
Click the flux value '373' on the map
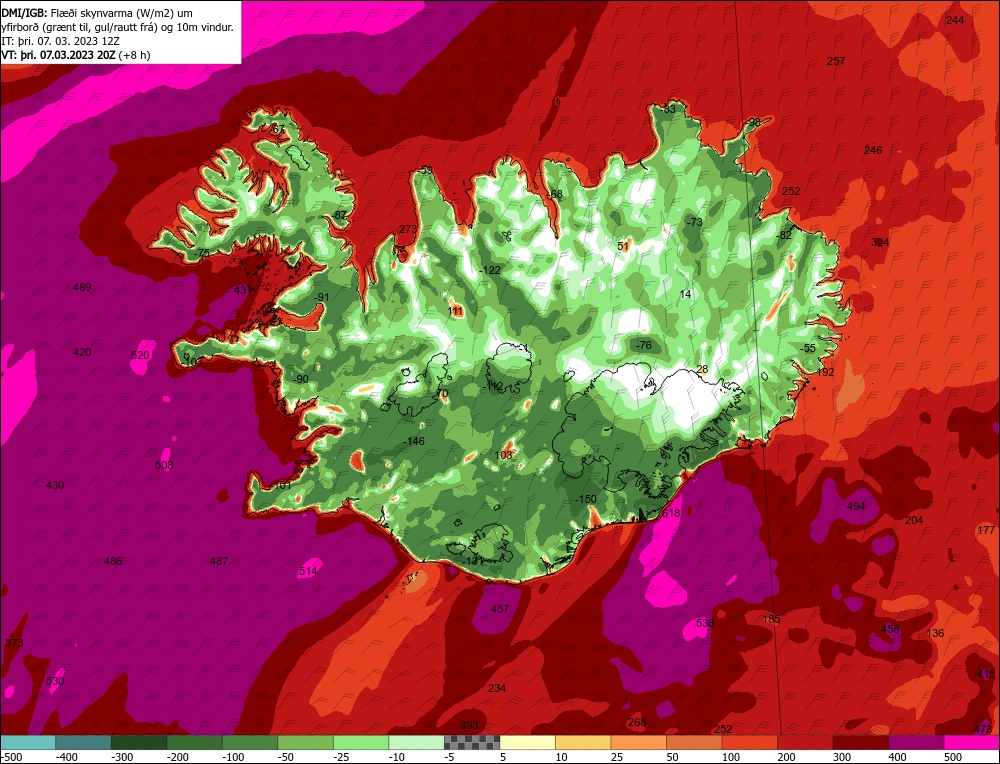14,643
